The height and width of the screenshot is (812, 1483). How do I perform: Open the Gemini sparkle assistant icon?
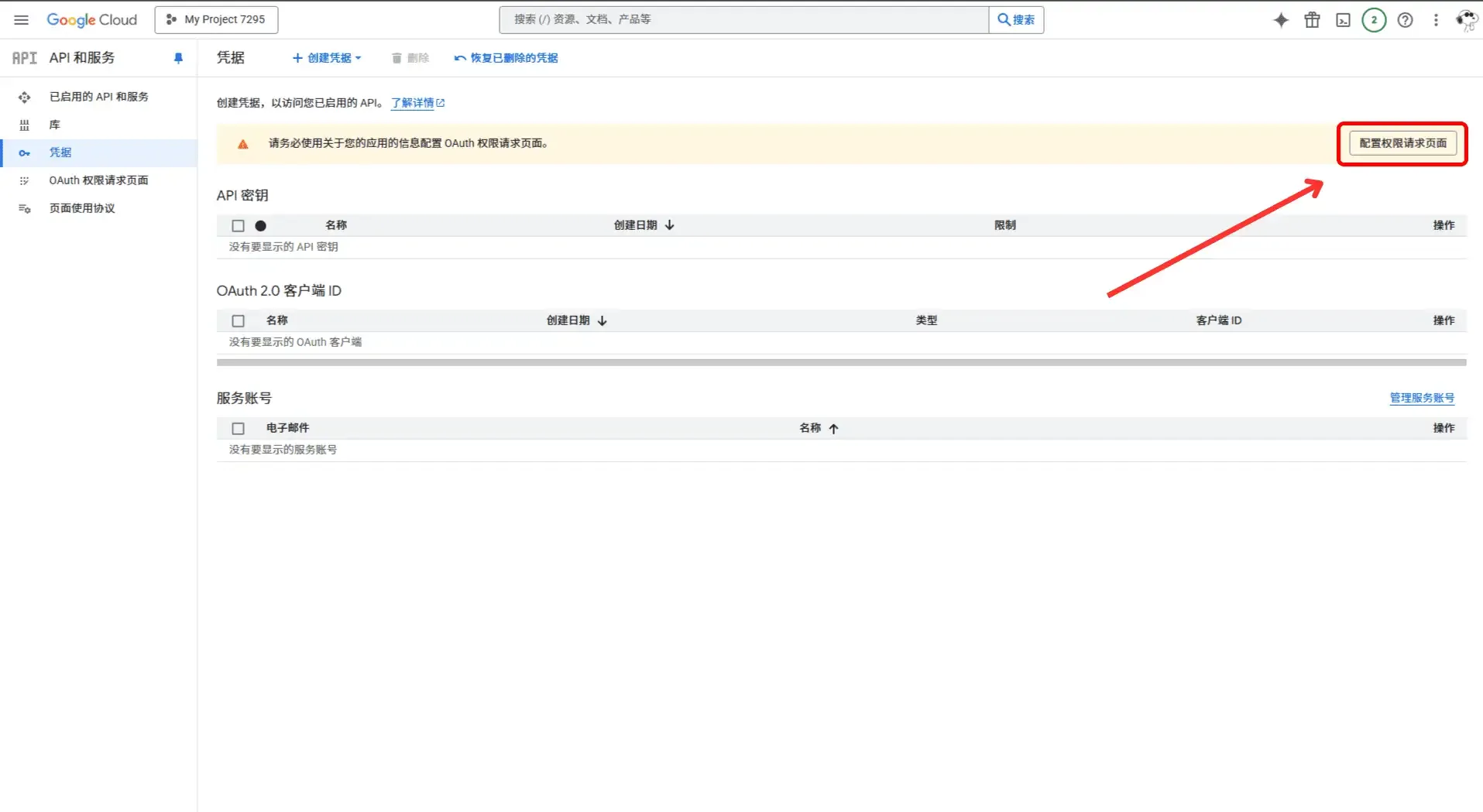click(x=1281, y=20)
